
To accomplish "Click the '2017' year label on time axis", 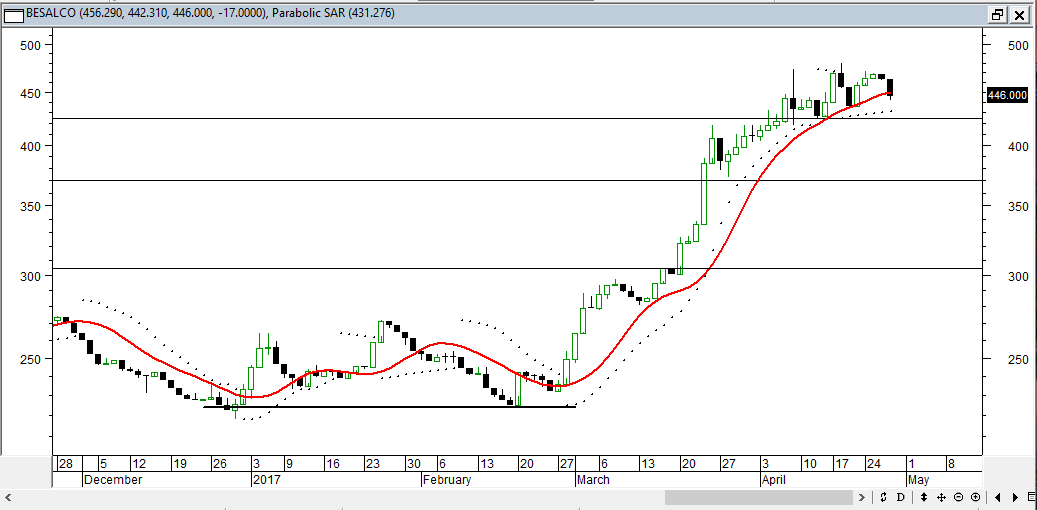I will [267, 480].
